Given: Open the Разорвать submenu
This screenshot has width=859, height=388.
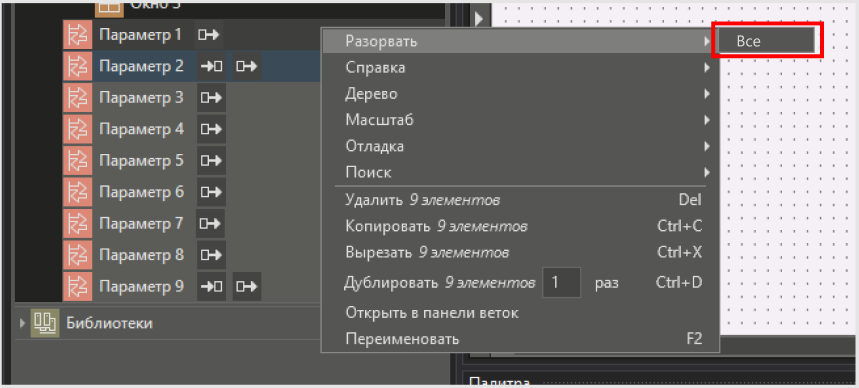Looking at the screenshot, I should coord(520,41).
